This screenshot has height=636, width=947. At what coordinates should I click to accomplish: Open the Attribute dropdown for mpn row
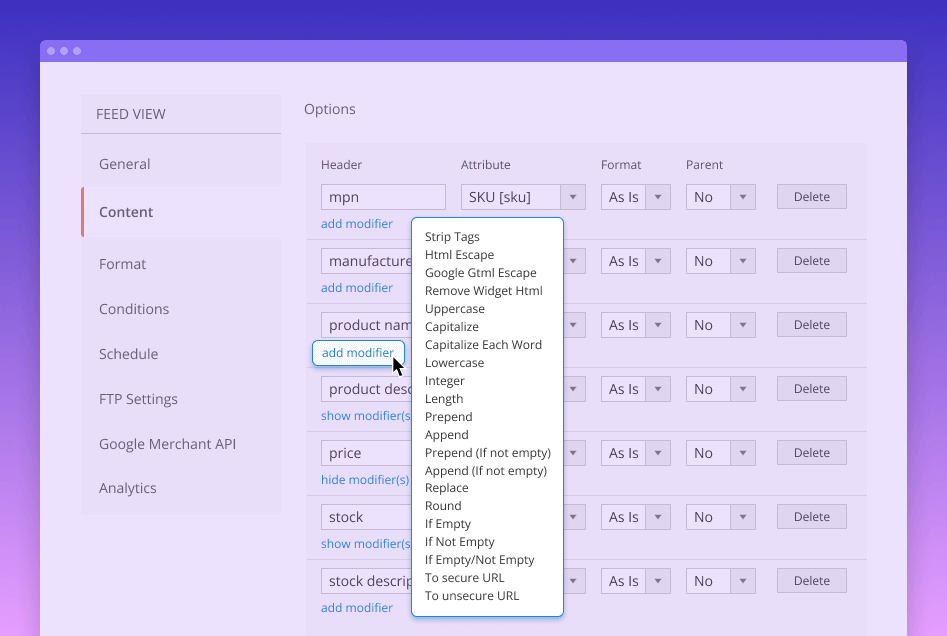[x=573, y=196]
